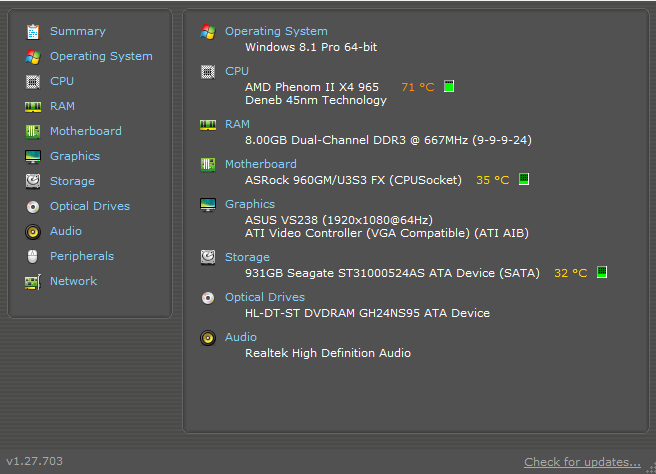656x474 pixels.
Task: Click Motherboard heading in summary panel
Action: click(x=261, y=164)
